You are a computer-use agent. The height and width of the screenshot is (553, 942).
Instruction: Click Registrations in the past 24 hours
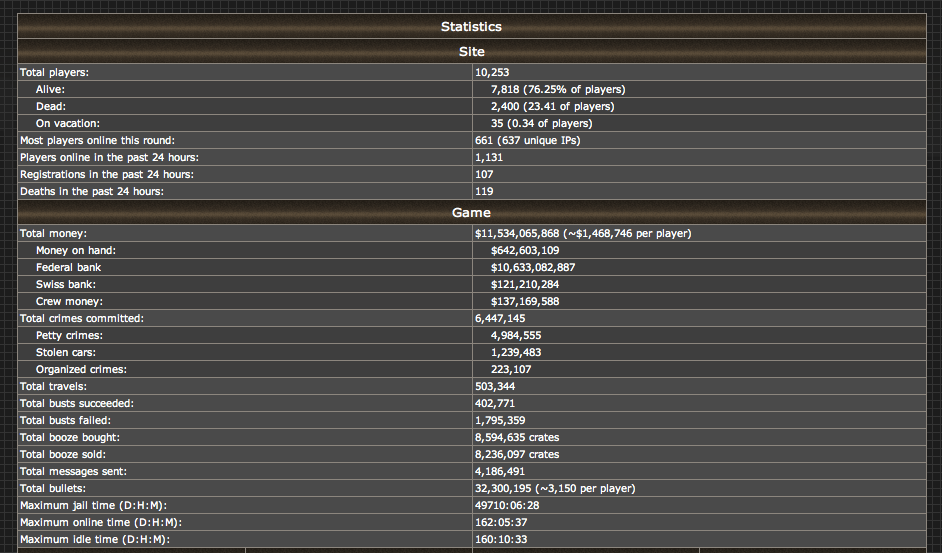tap(107, 174)
